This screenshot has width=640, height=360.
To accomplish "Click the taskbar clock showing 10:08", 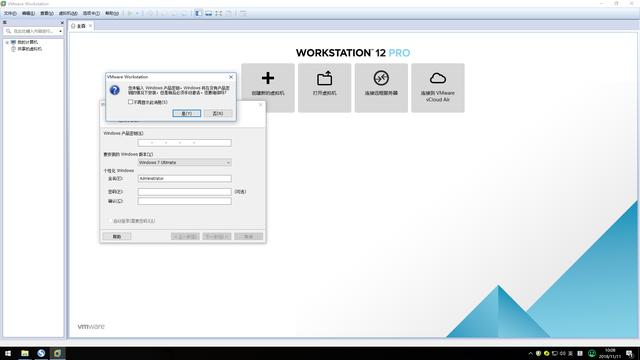I will tap(610, 353).
